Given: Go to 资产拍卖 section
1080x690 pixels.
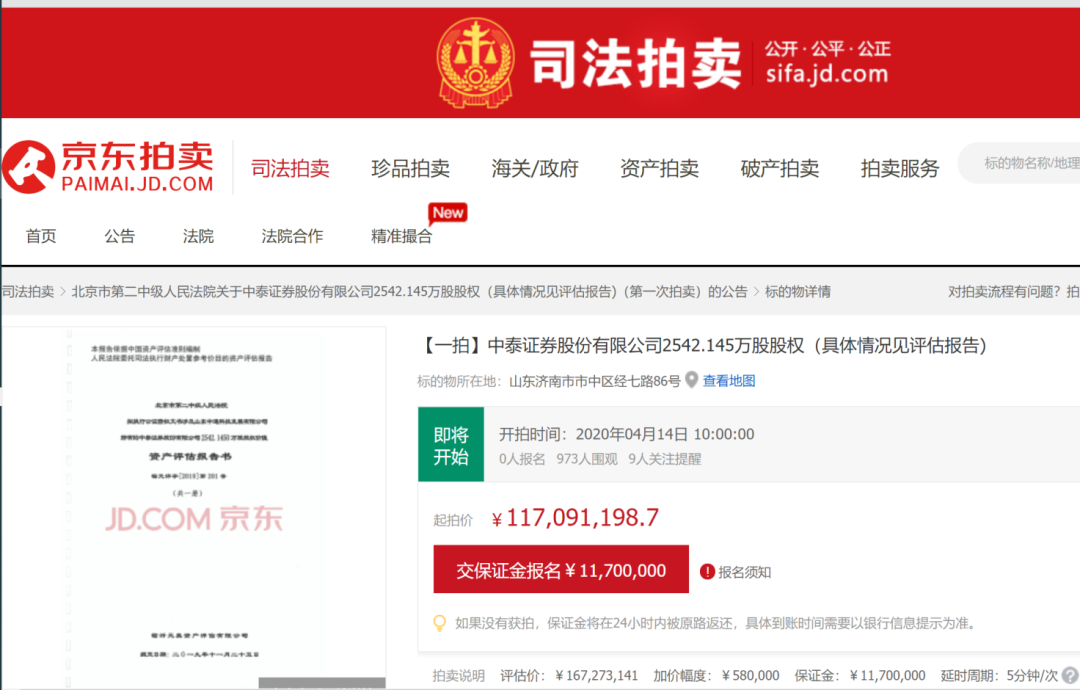Looking at the screenshot, I should pos(659,168).
